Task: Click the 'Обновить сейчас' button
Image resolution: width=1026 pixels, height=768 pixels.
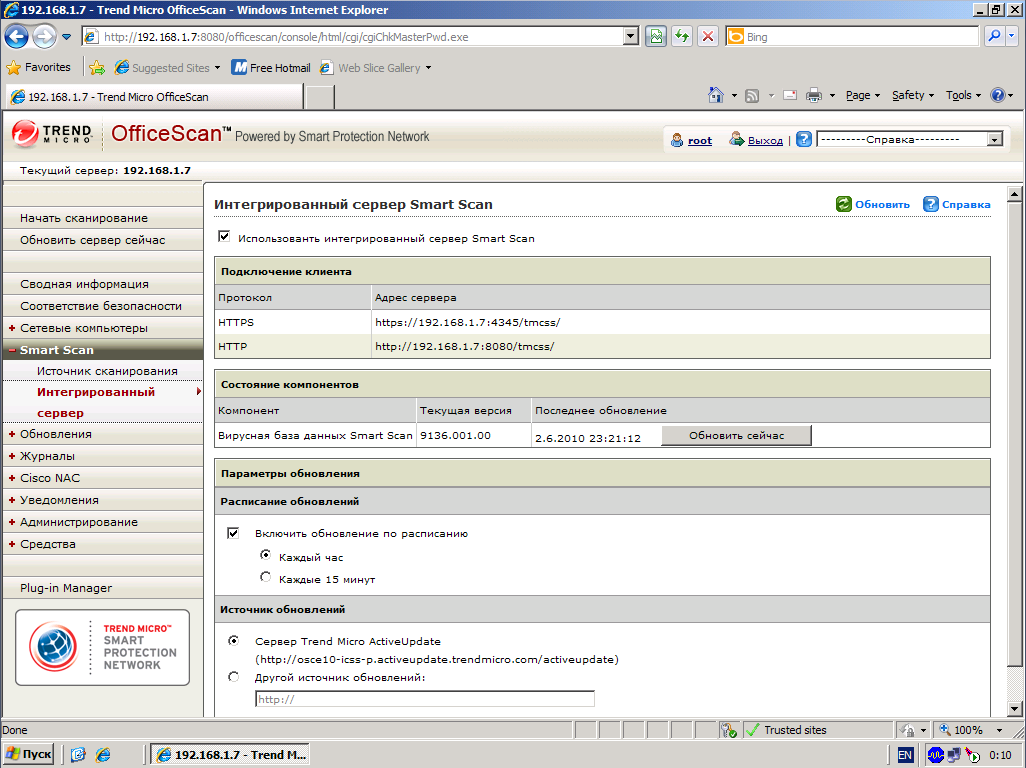Action: click(736, 436)
